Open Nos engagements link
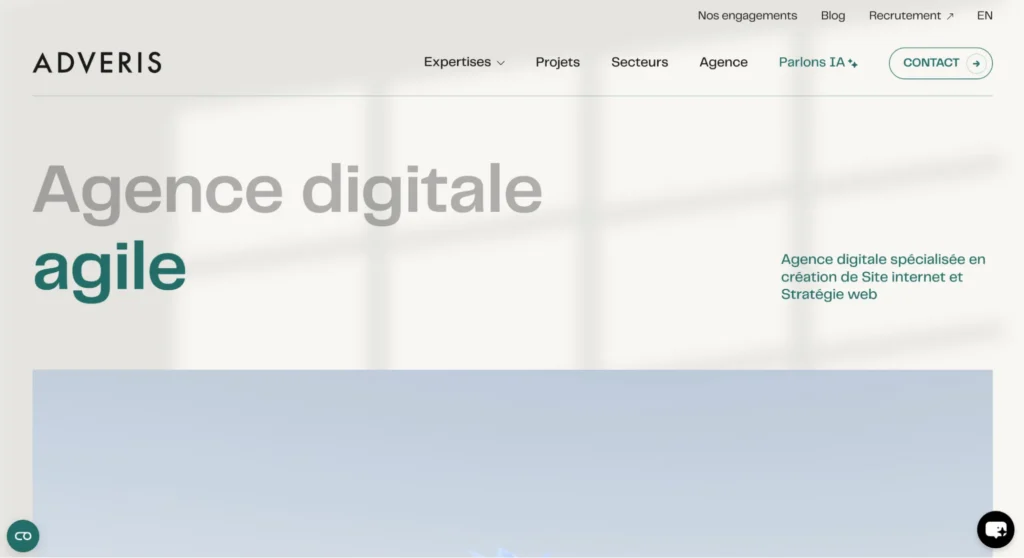1024x558 pixels. pos(747,16)
